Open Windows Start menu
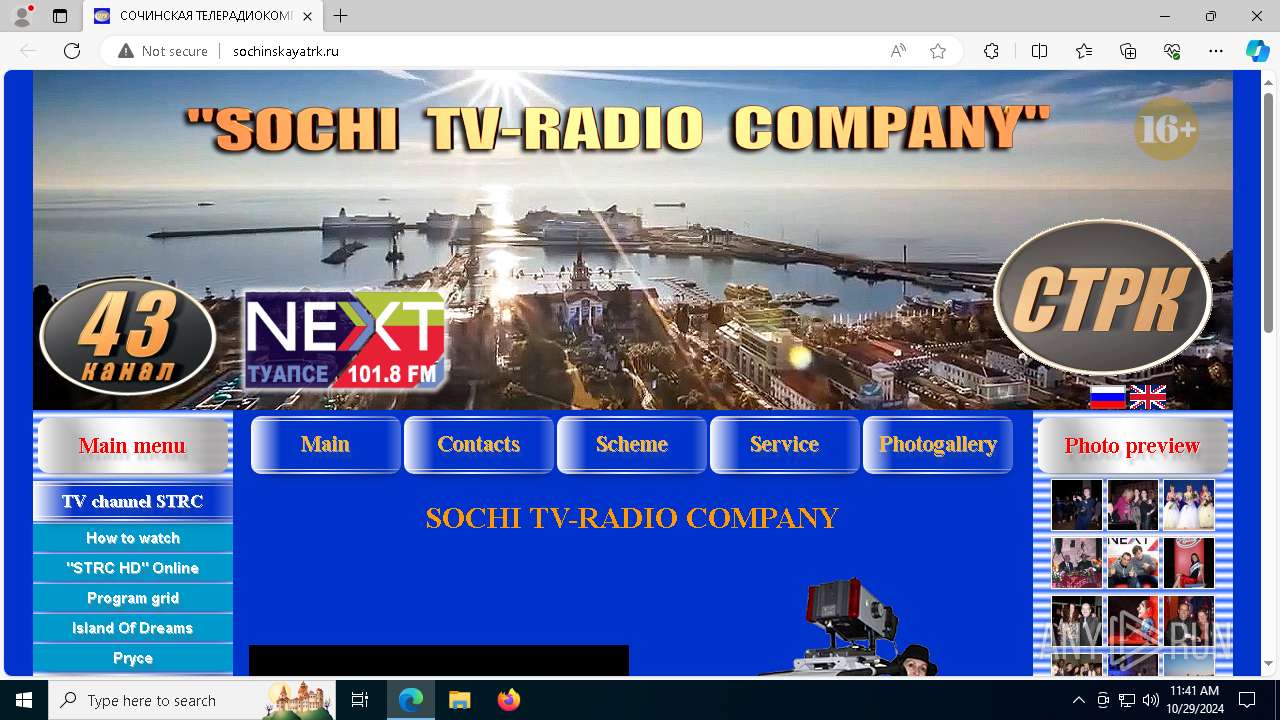This screenshot has width=1280, height=720. pos(24,700)
